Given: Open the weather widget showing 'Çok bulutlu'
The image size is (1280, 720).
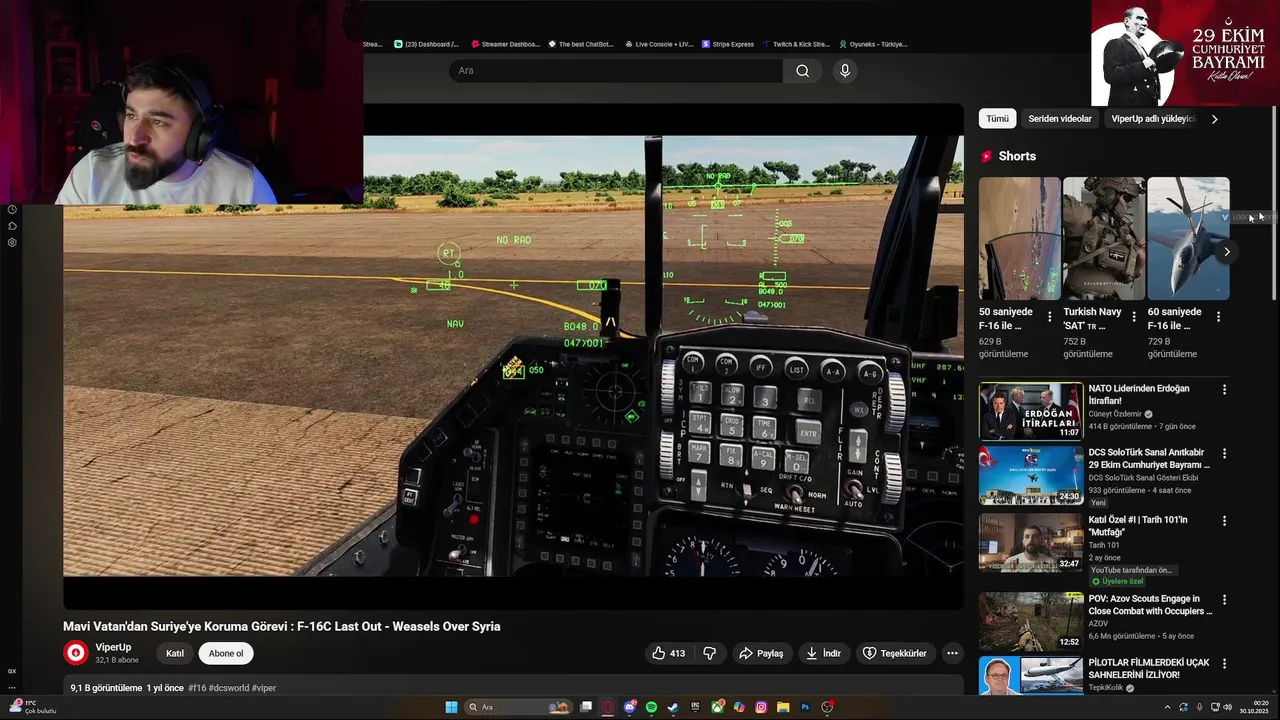Looking at the screenshot, I should tap(32, 707).
